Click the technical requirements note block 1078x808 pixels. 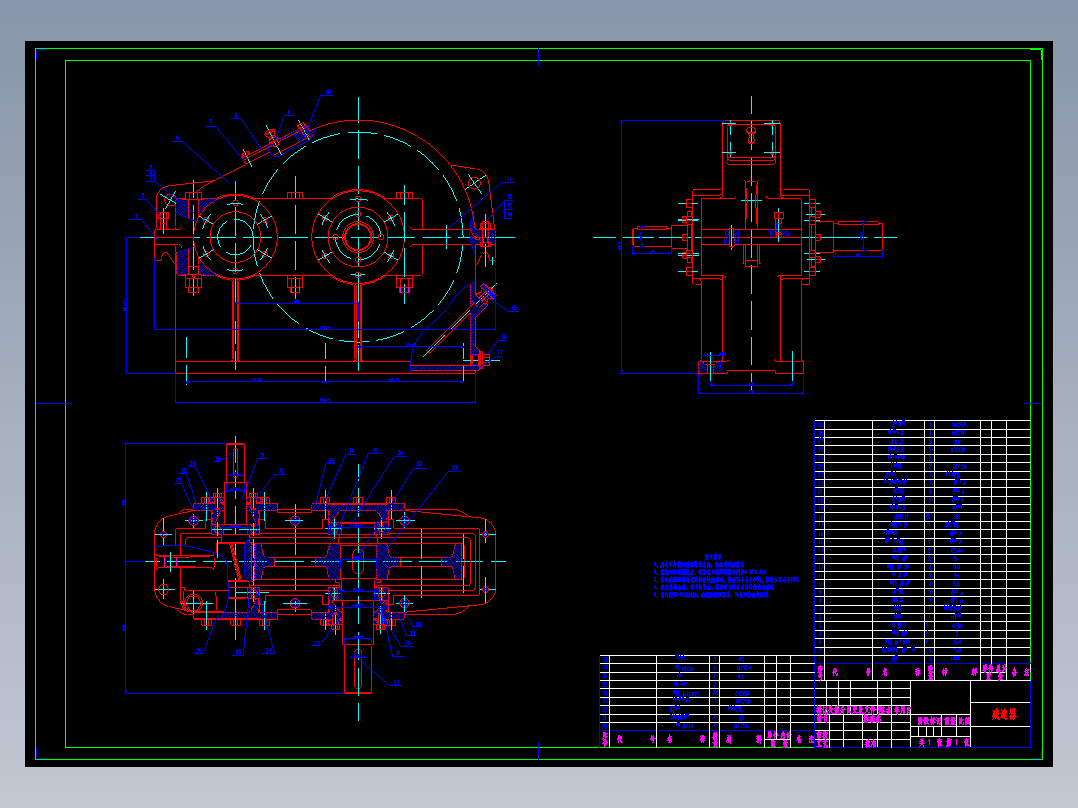(725, 576)
